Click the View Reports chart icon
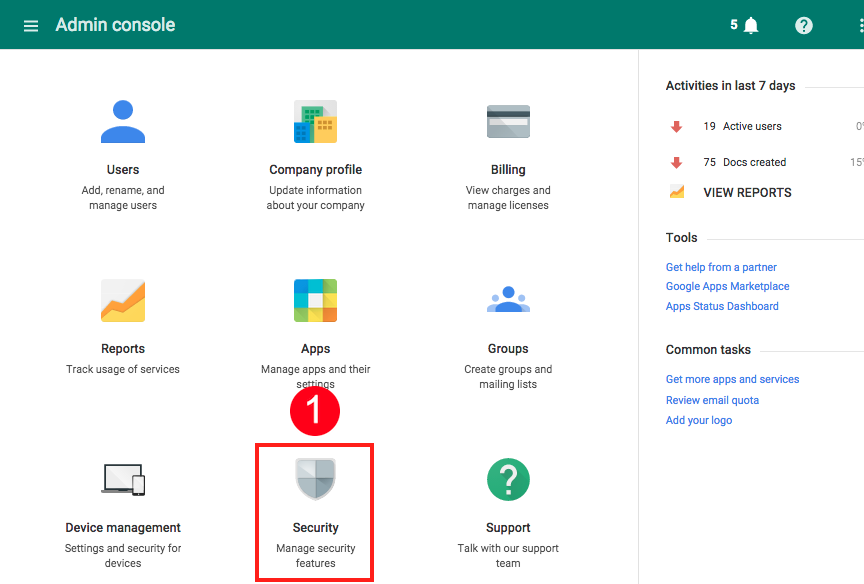The width and height of the screenshot is (864, 584). [x=677, y=192]
